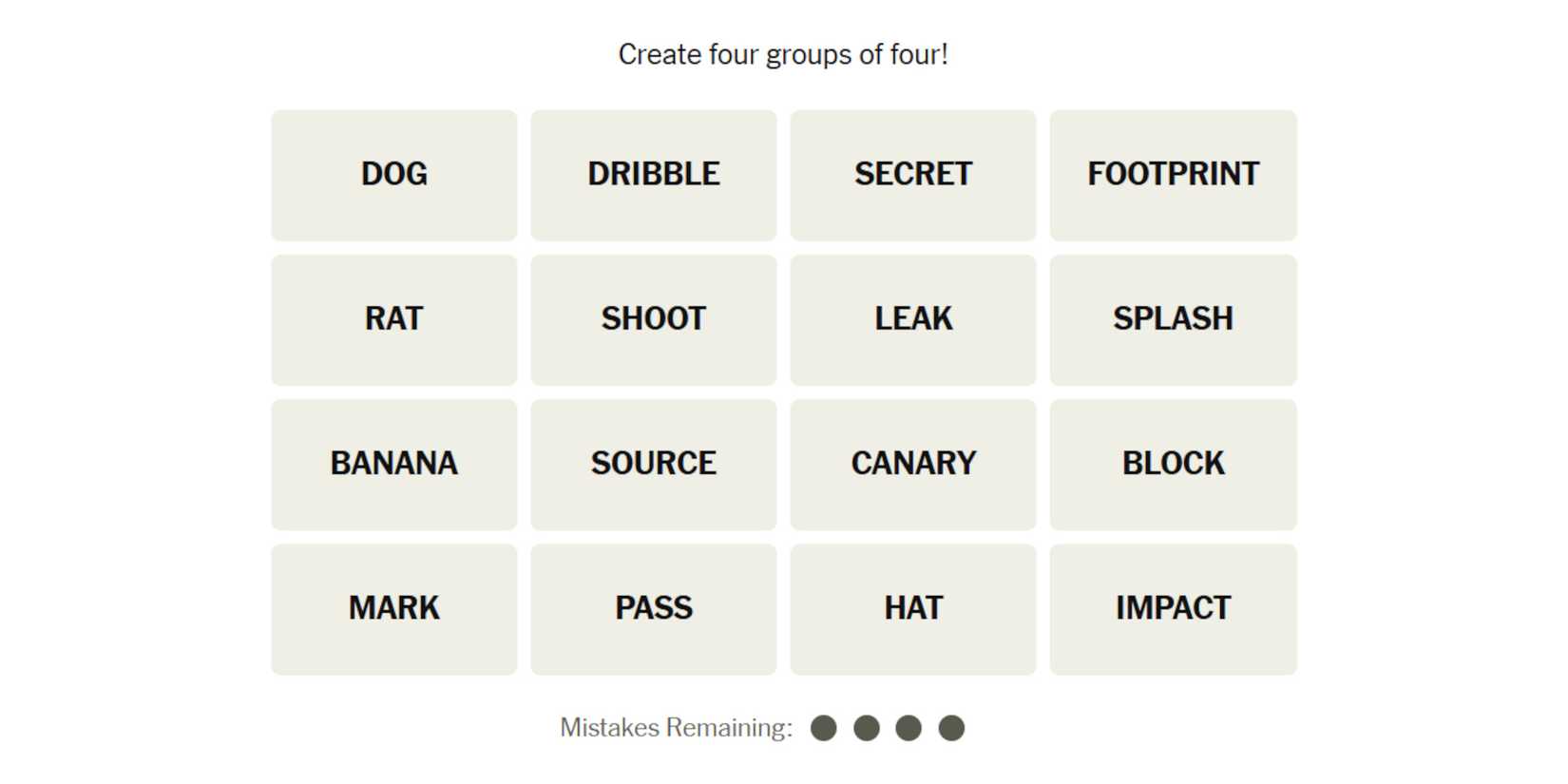Select the IMPACT word card
Screen dimensions: 1568x784
click(x=1173, y=608)
